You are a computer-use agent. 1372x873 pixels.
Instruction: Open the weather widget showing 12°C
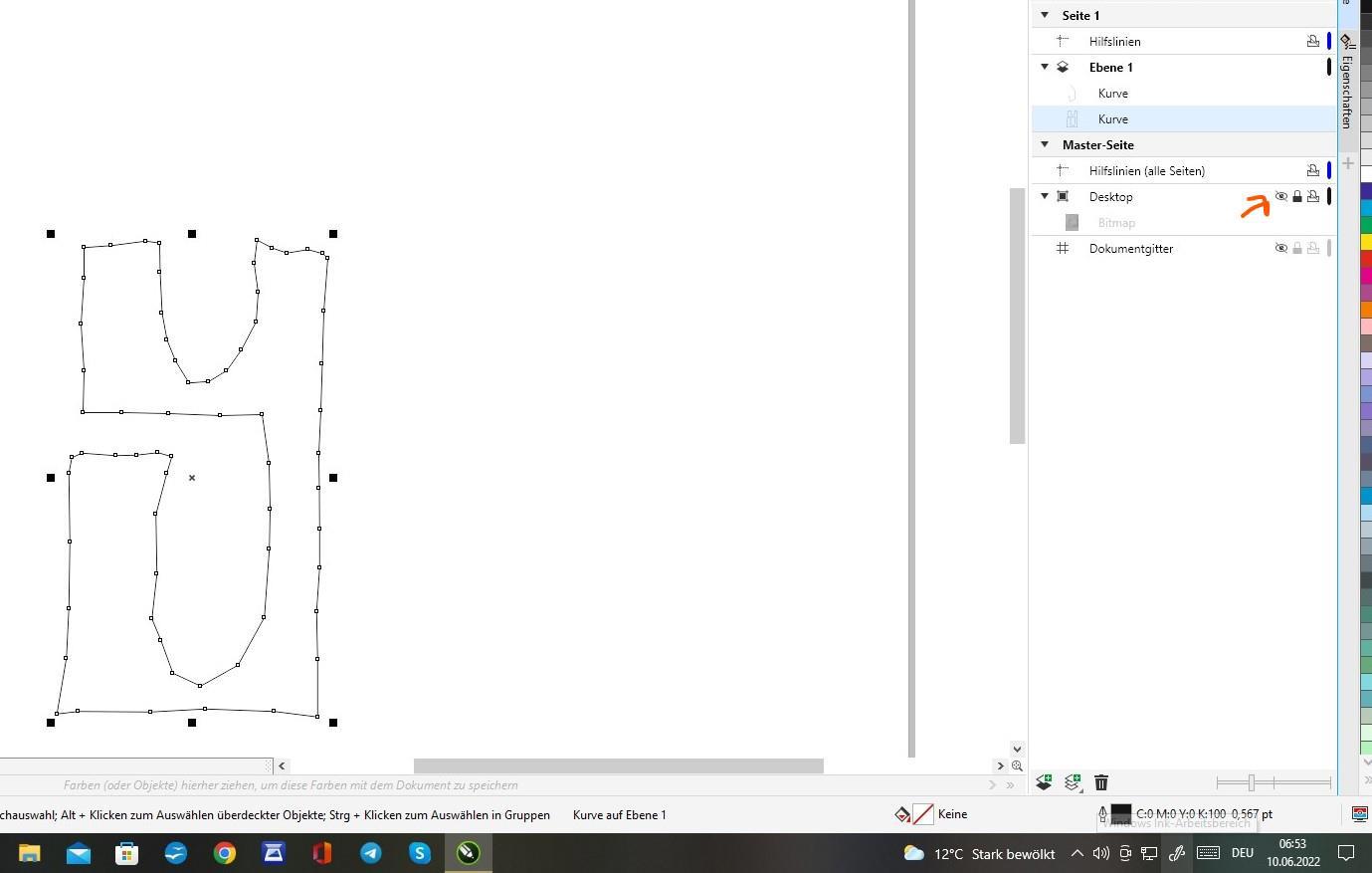979,853
